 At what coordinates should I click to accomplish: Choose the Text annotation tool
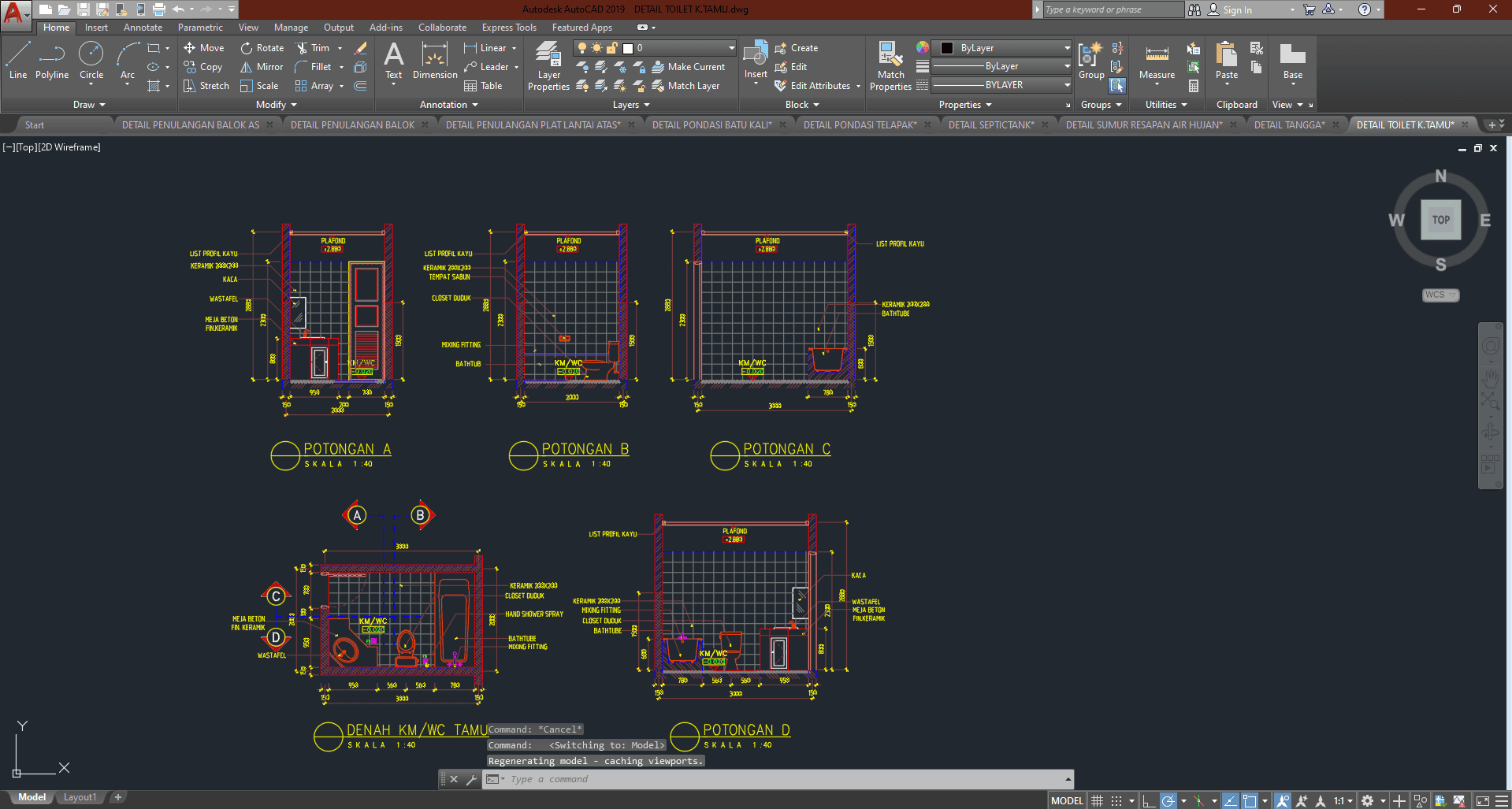(x=393, y=61)
